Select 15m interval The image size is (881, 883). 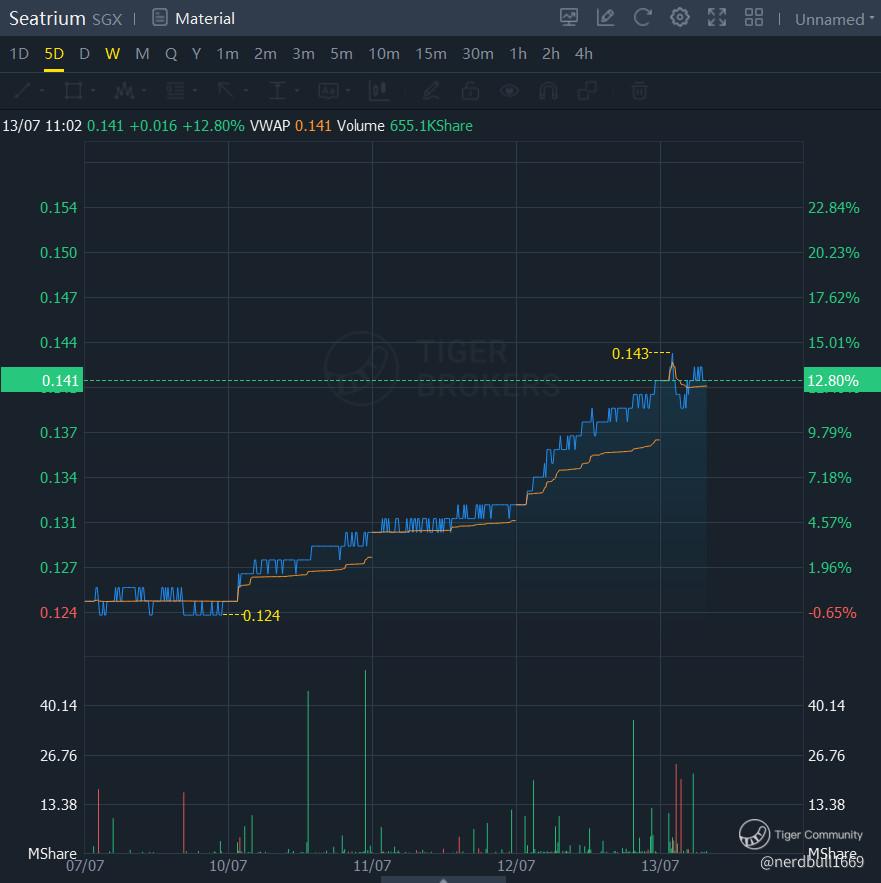tap(431, 53)
